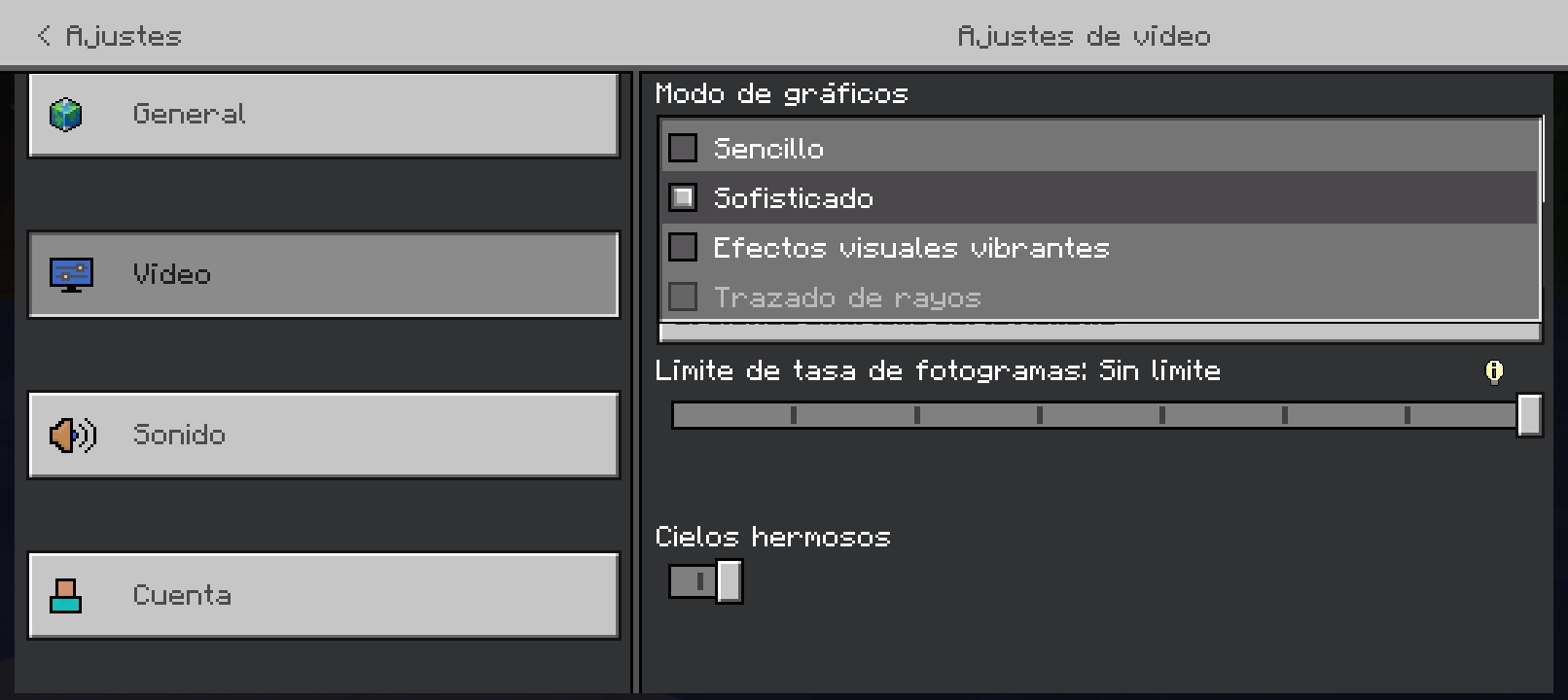Select the Sofisticado graphics mode checkbox

click(683, 198)
